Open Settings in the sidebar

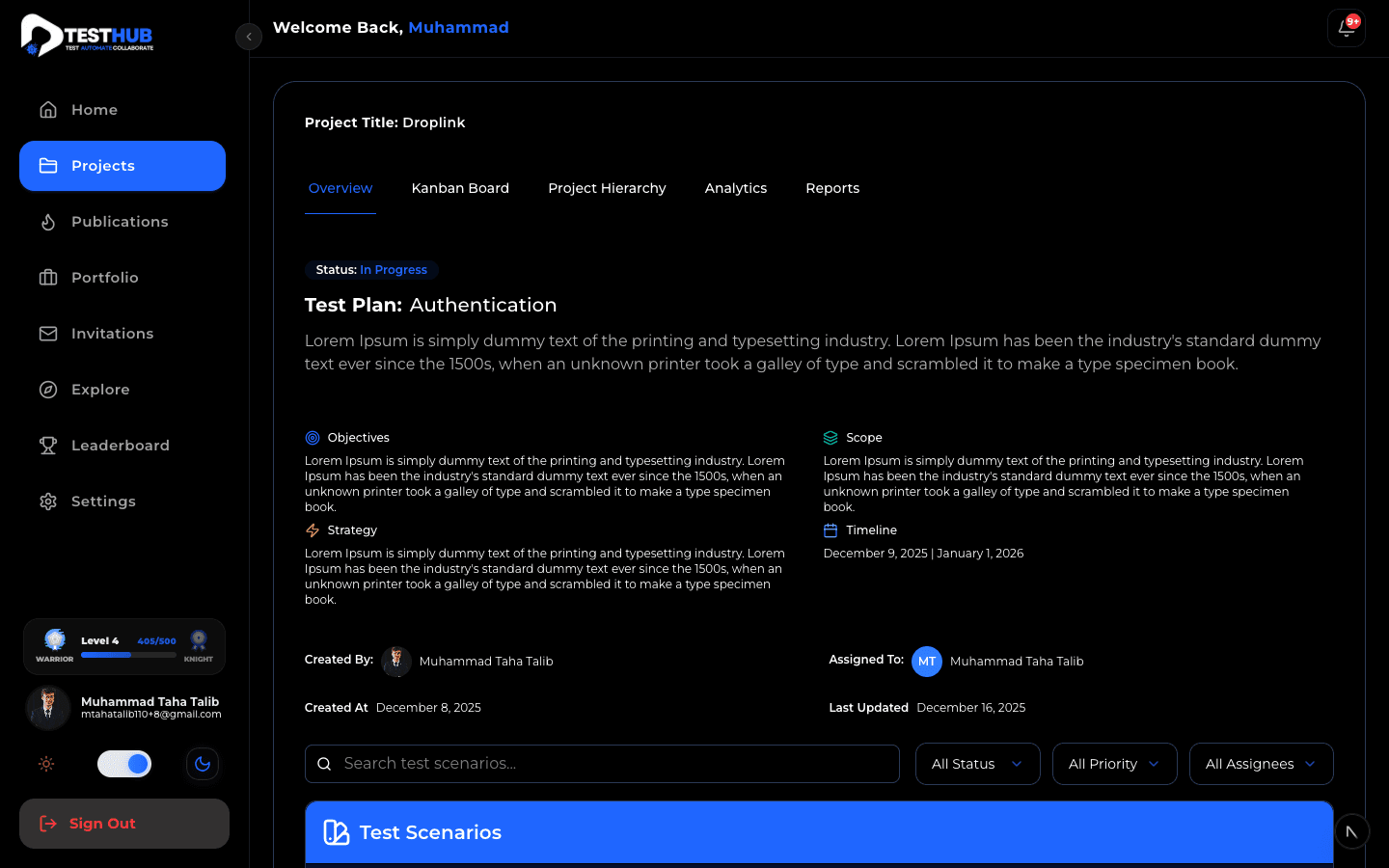tap(123, 502)
